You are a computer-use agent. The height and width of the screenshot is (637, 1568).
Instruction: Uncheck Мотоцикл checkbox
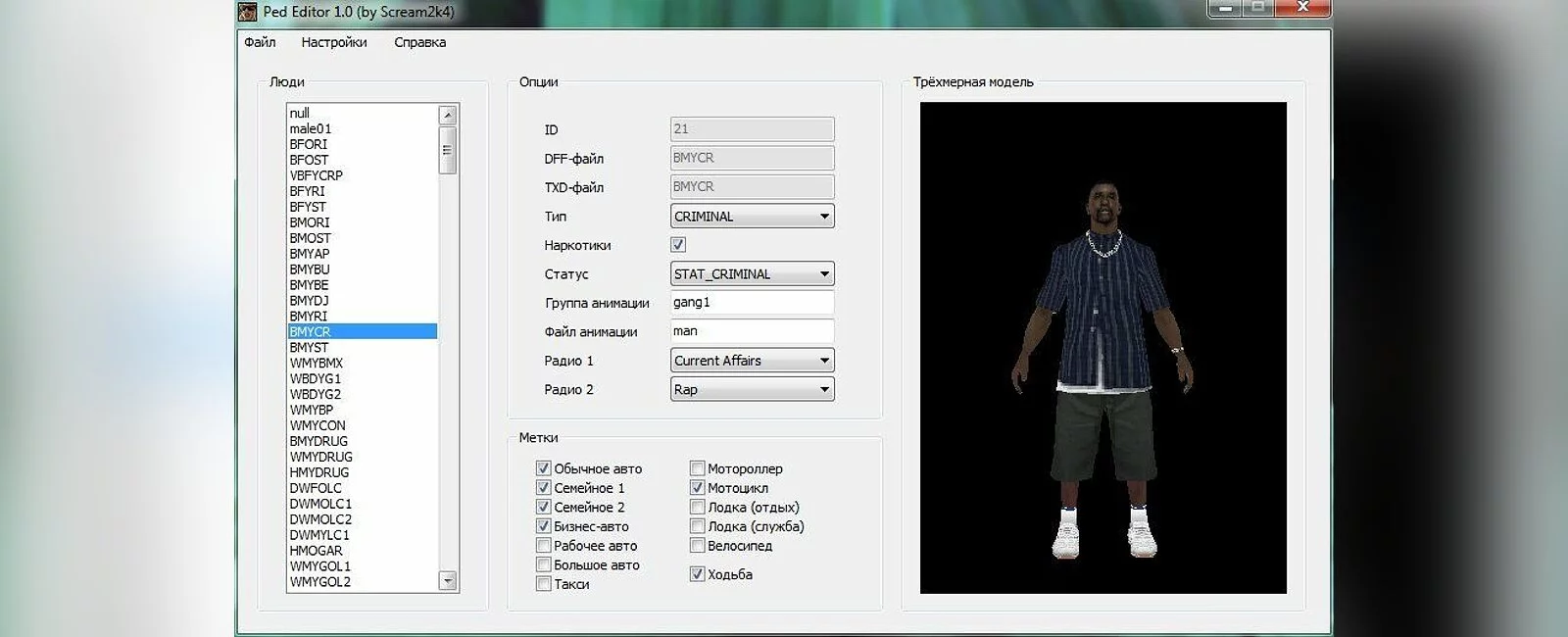(x=697, y=488)
